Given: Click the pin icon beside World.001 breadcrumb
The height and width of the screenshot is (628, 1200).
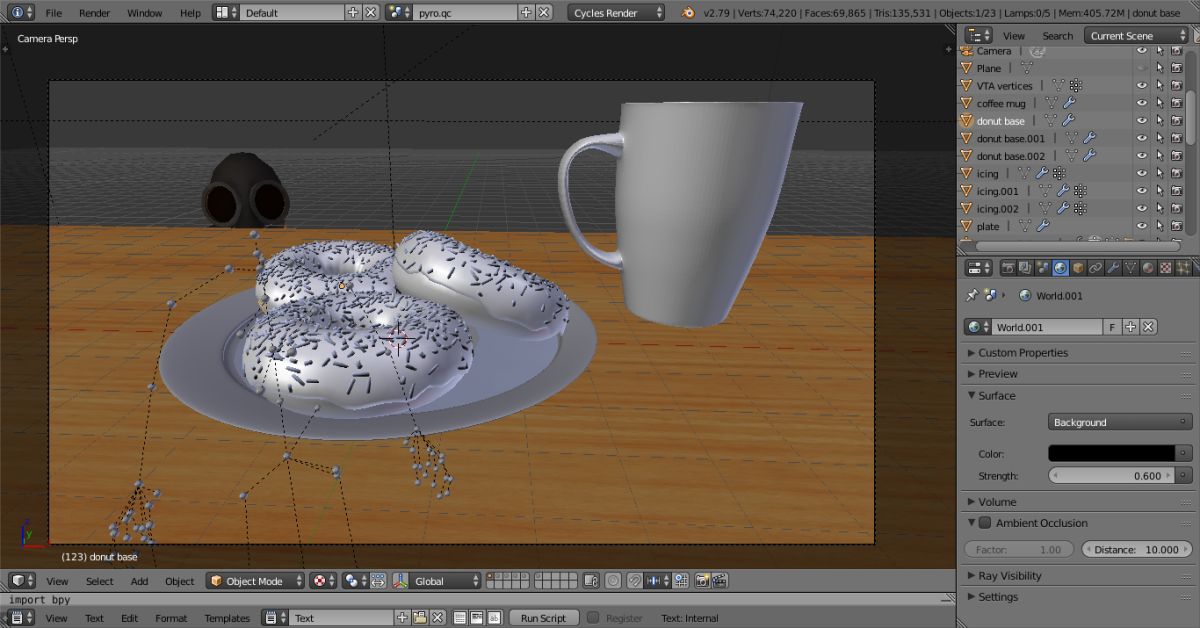Looking at the screenshot, I should point(971,296).
